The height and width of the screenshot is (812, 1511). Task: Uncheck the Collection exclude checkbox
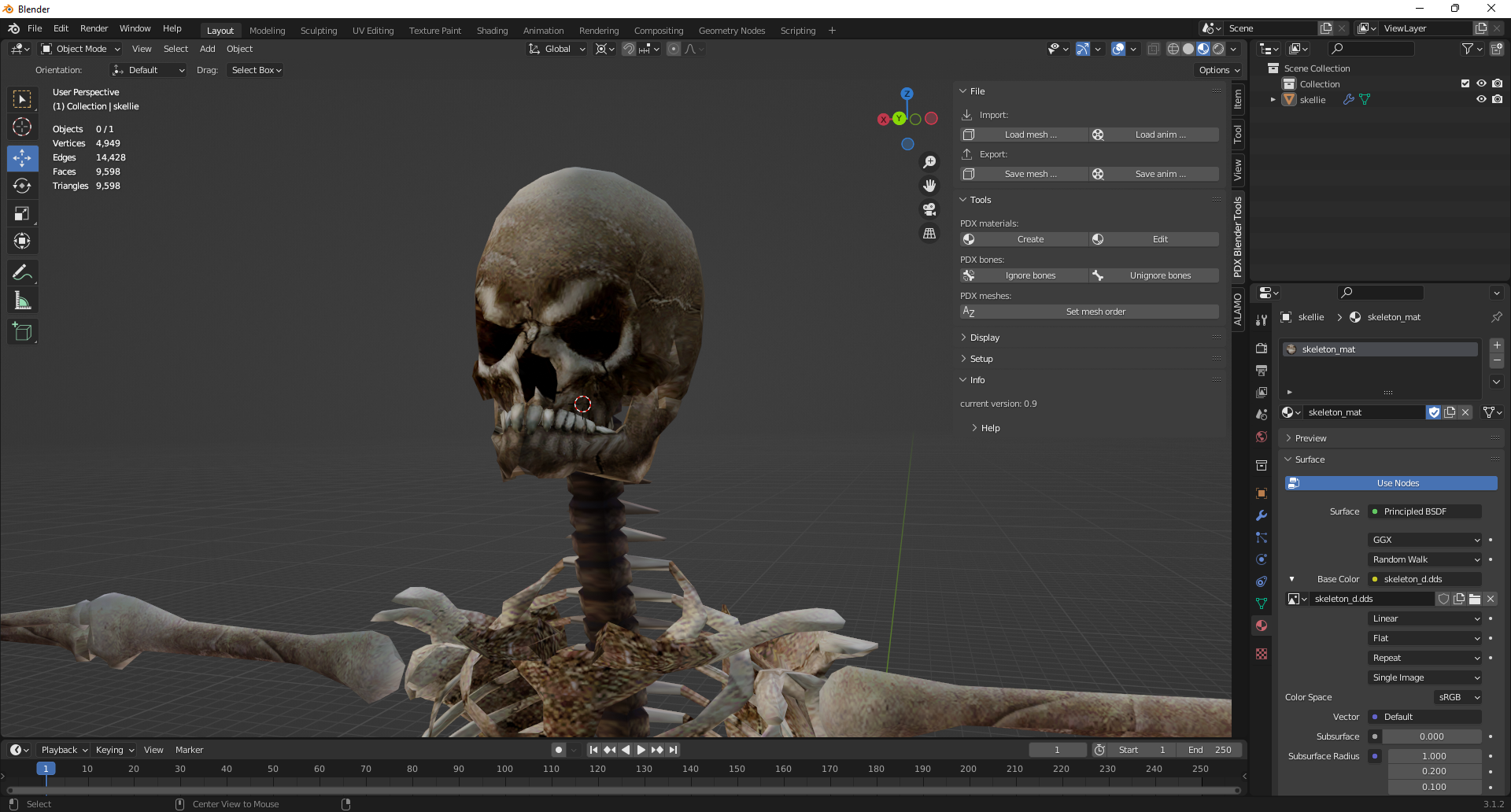click(1465, 83)
